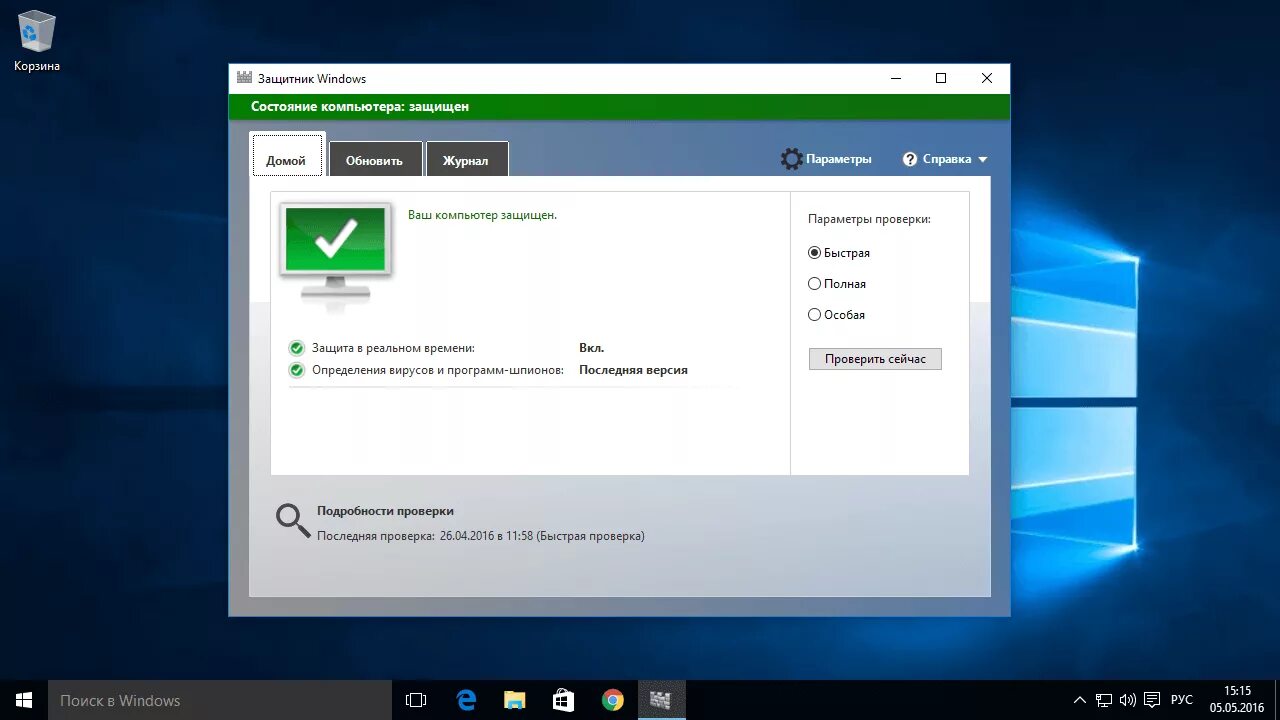The width and height of the screenshot is (1280, 720).
Task: Switch to the Обновить tab
Action: tap(374, 160)
